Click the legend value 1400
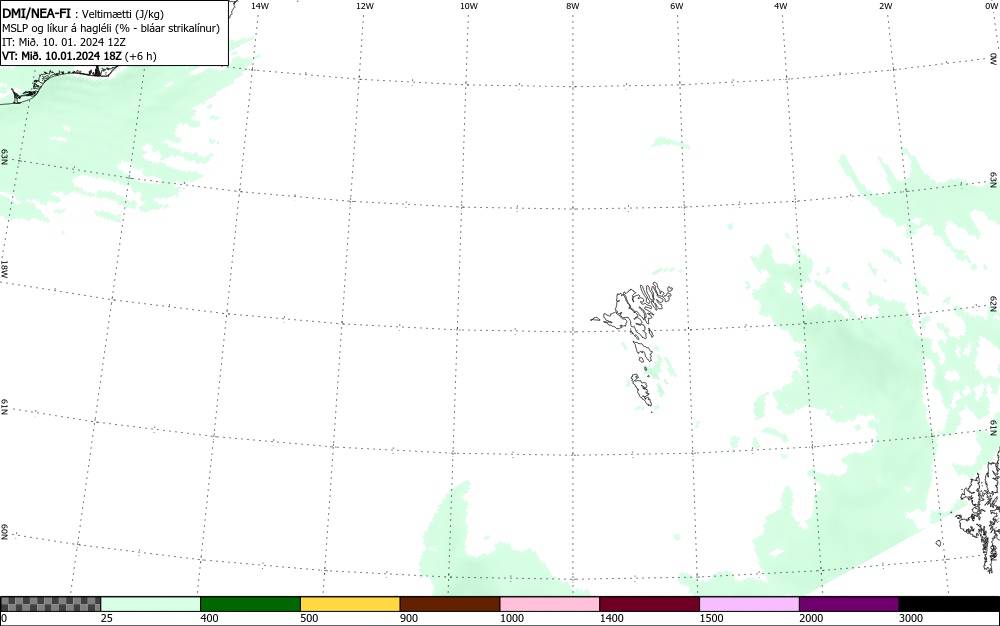1000x626 pixels. 612,618
